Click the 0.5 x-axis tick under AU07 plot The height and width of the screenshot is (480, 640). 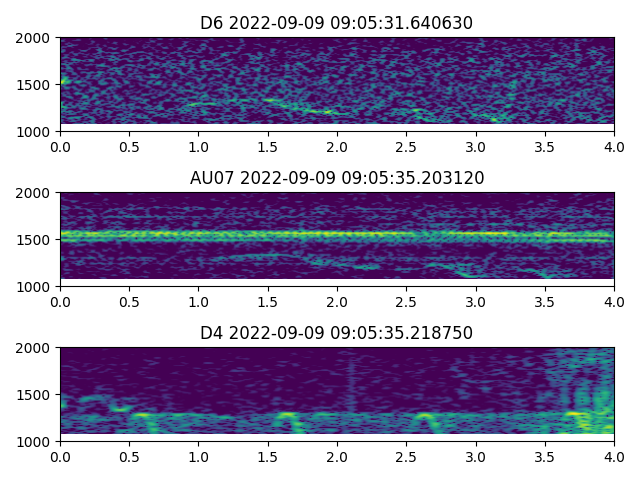[129, 301]
